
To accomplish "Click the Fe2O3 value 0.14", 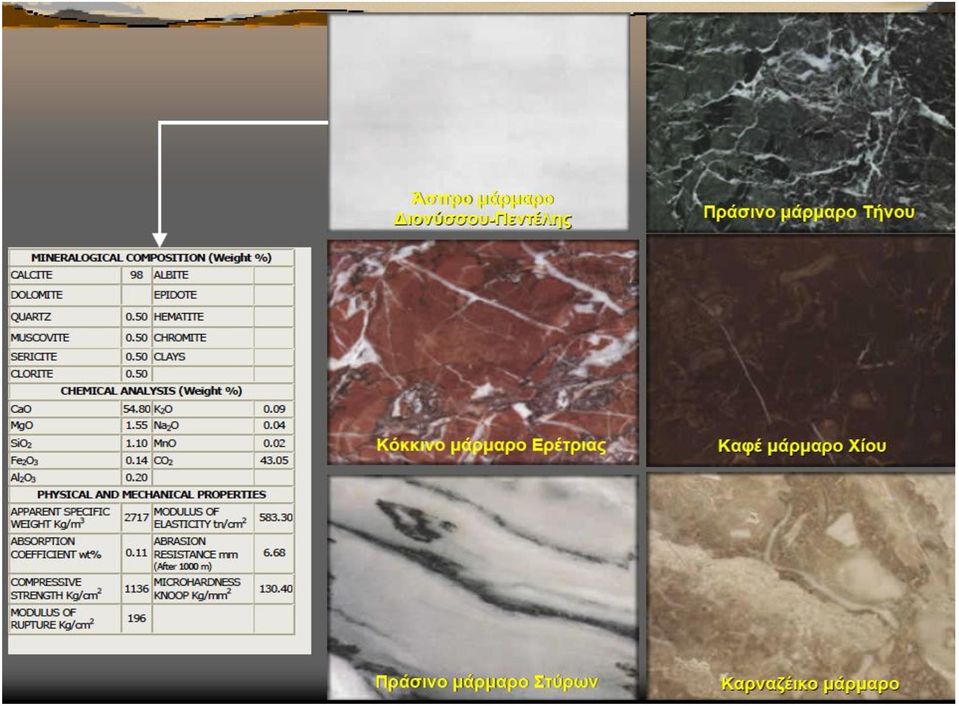I will pos(136,460).
